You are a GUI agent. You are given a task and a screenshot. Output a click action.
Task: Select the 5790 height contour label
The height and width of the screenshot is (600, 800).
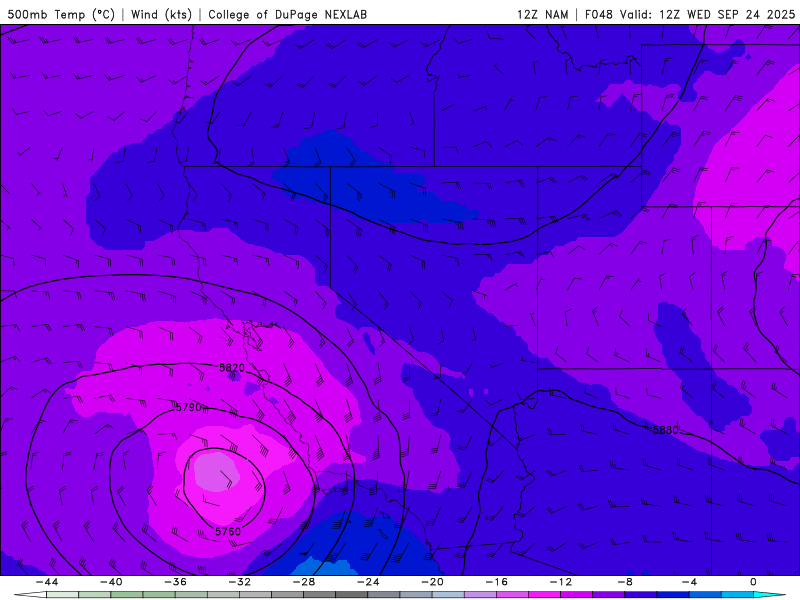189,407
